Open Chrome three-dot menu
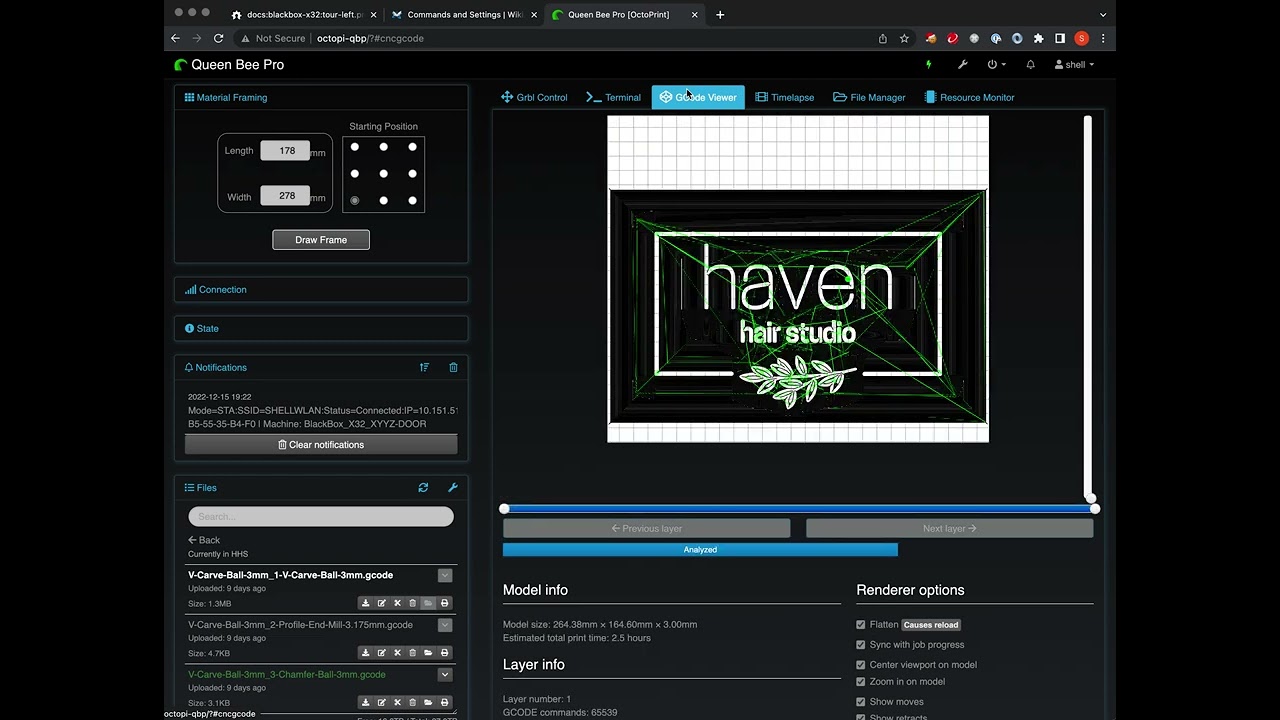1280x720 pixels. (1103, 39)
